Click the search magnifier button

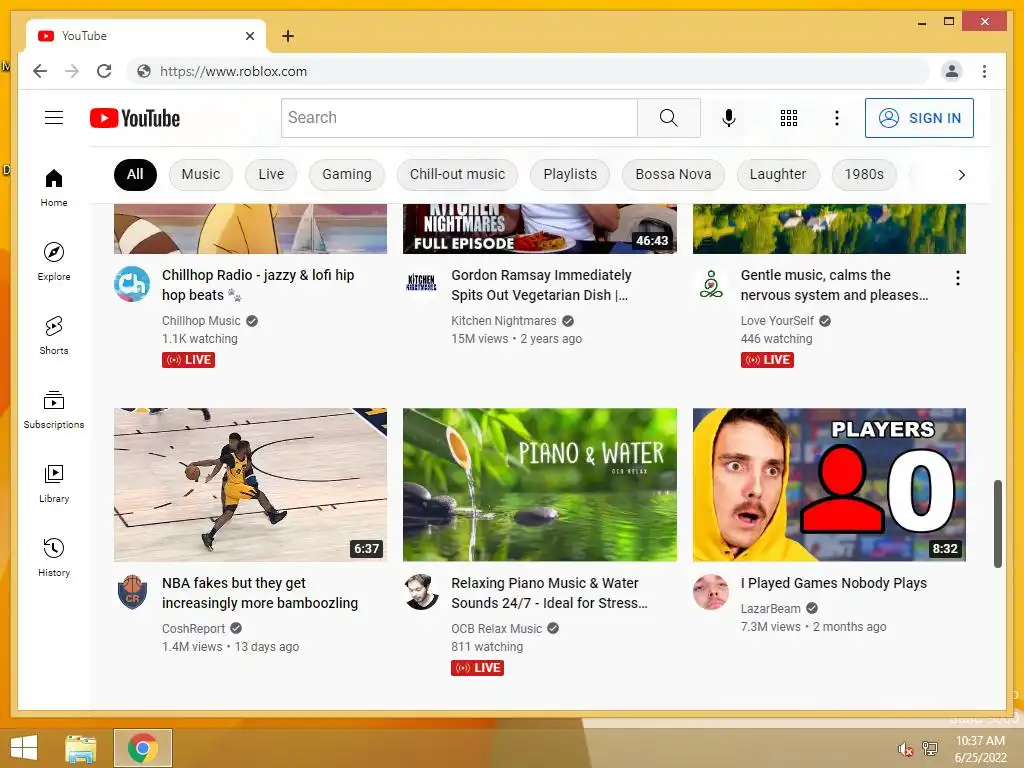coord(668,118)
